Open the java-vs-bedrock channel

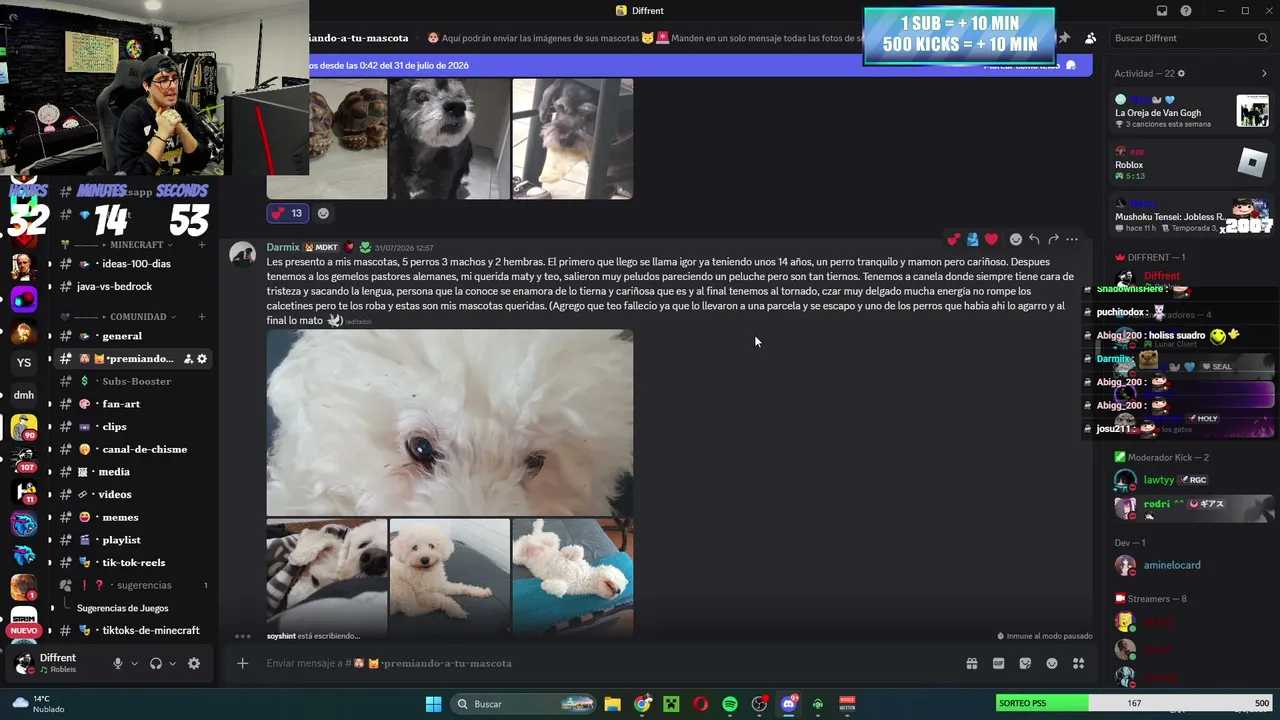(131, 287)
